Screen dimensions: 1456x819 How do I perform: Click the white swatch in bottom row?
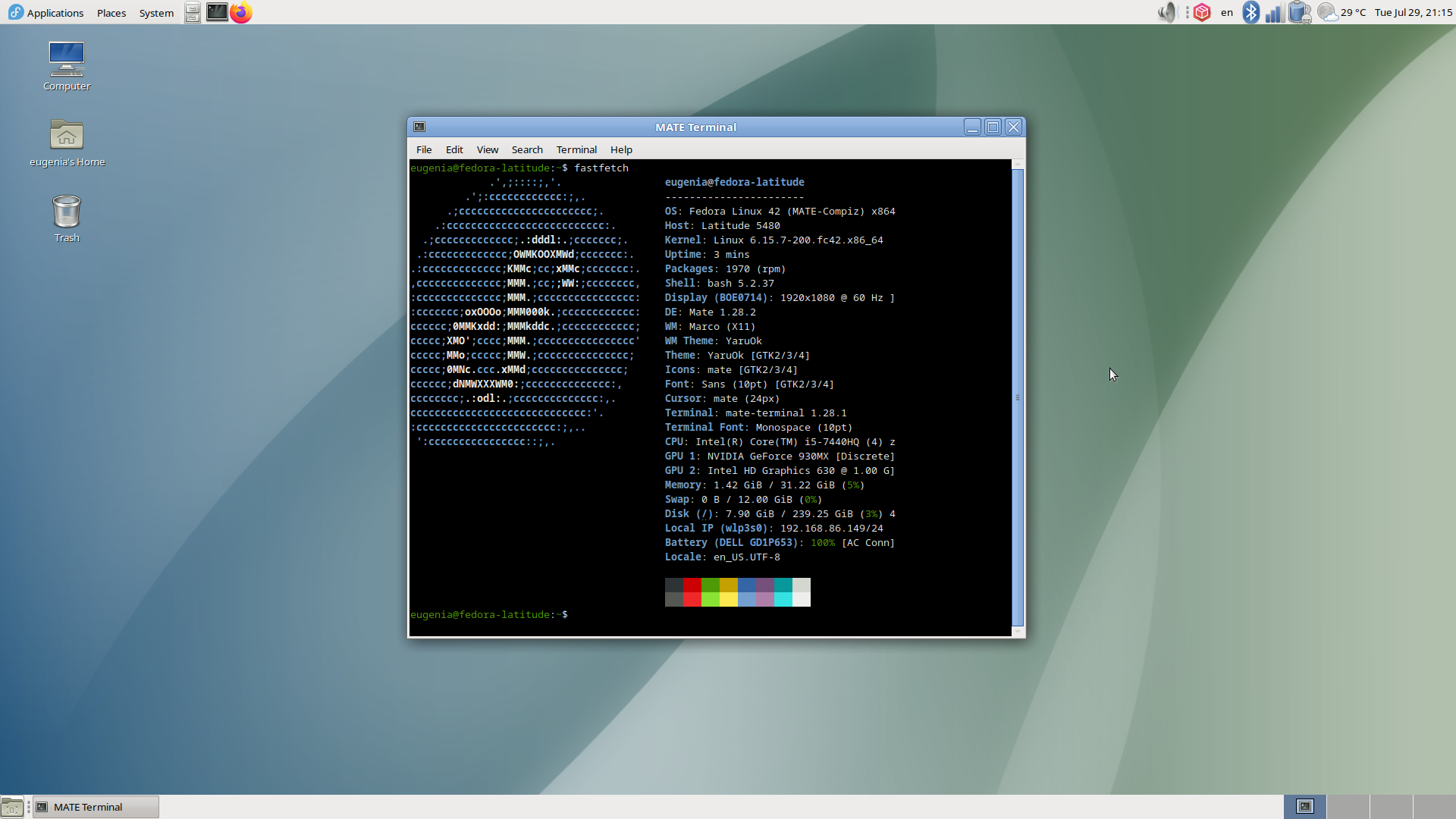[x=802, y=599]
